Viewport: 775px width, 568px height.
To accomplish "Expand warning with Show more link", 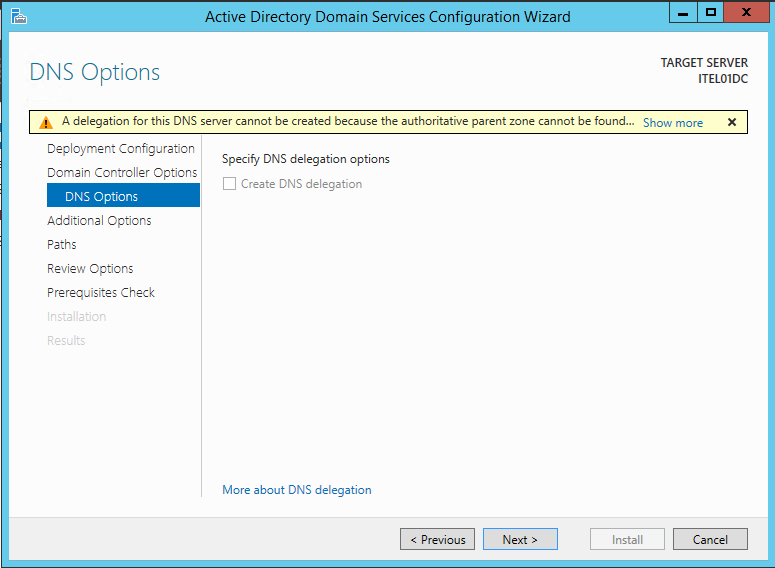I will 673,123.
